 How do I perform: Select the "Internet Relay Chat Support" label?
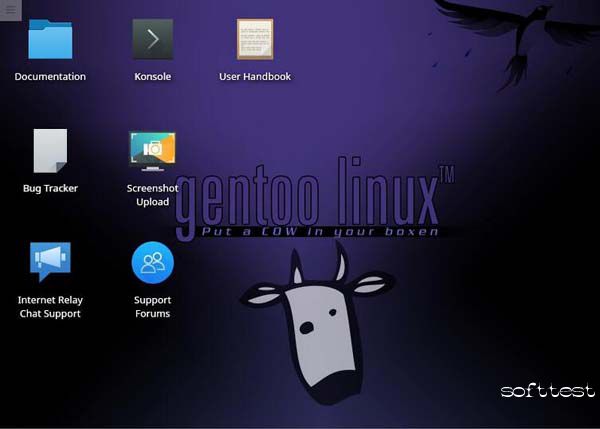point(50,307)
